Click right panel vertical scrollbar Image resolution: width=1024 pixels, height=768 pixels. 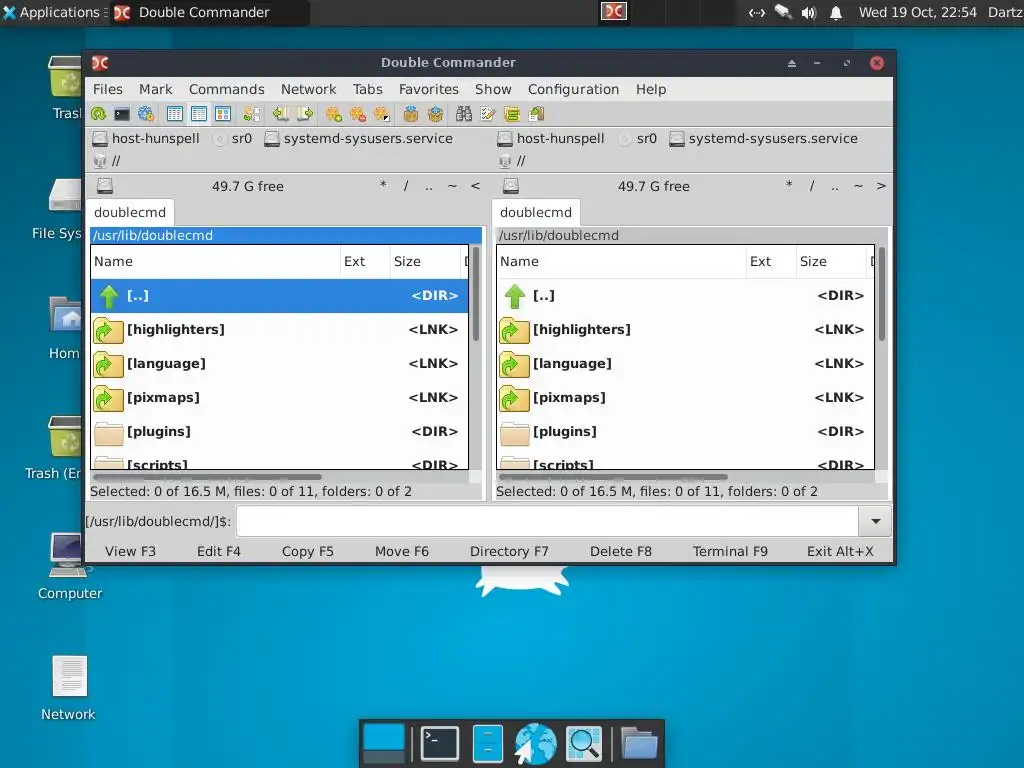[882, 294]
